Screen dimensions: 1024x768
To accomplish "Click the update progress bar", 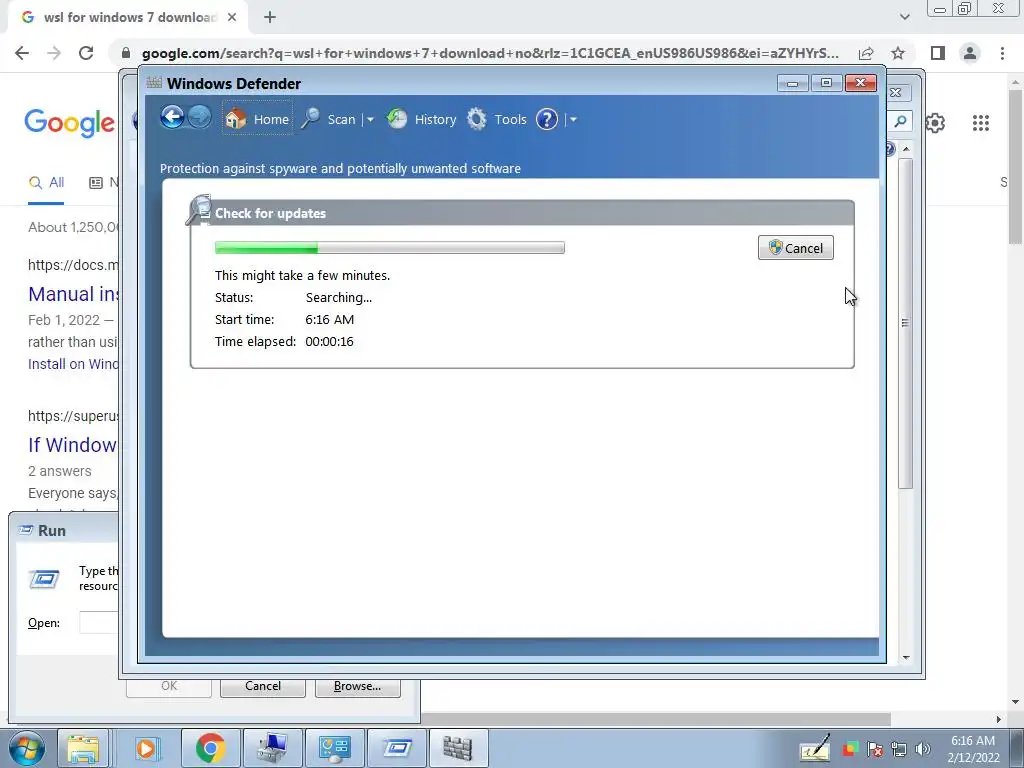I will tap(389, 248).
